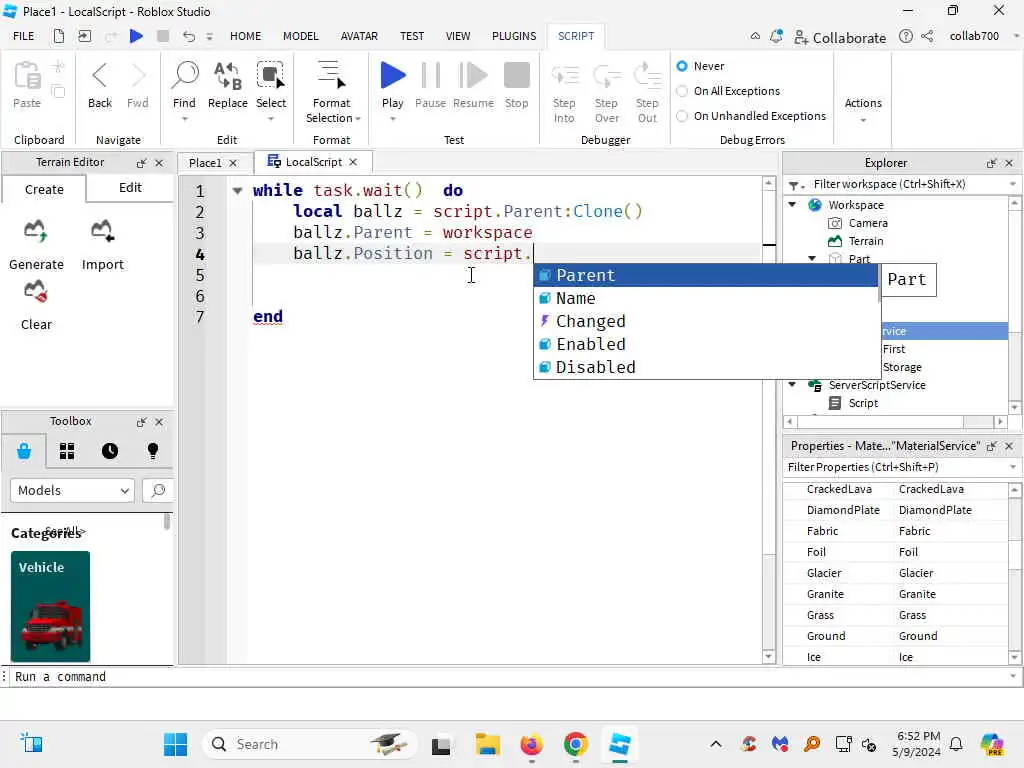
Task: Switch to Terrain Editor Create tab
Action: pos(44,189)
